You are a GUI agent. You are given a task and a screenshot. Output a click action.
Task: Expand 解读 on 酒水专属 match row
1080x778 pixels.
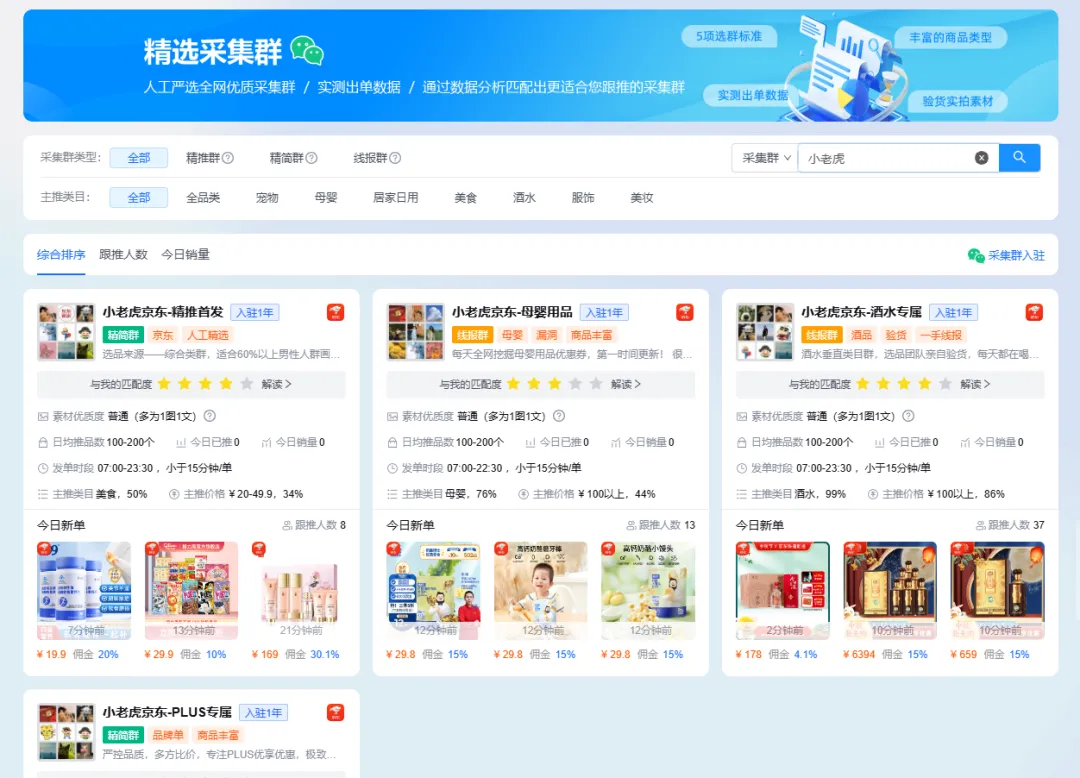pyautogui.click(x=975, y=384)
